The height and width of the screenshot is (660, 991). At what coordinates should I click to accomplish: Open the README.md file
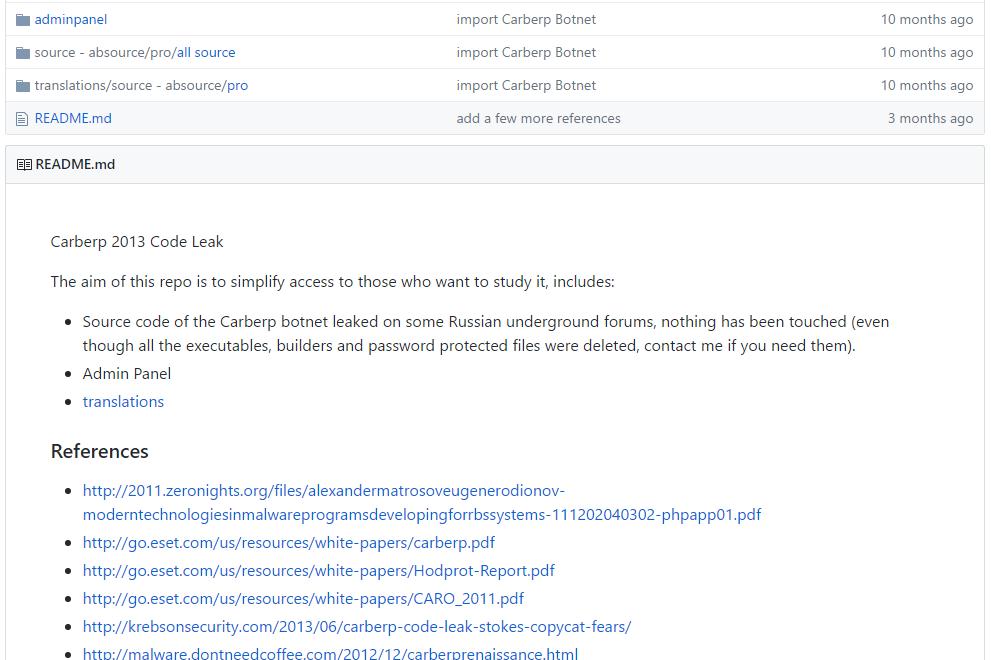click(73, 118)
